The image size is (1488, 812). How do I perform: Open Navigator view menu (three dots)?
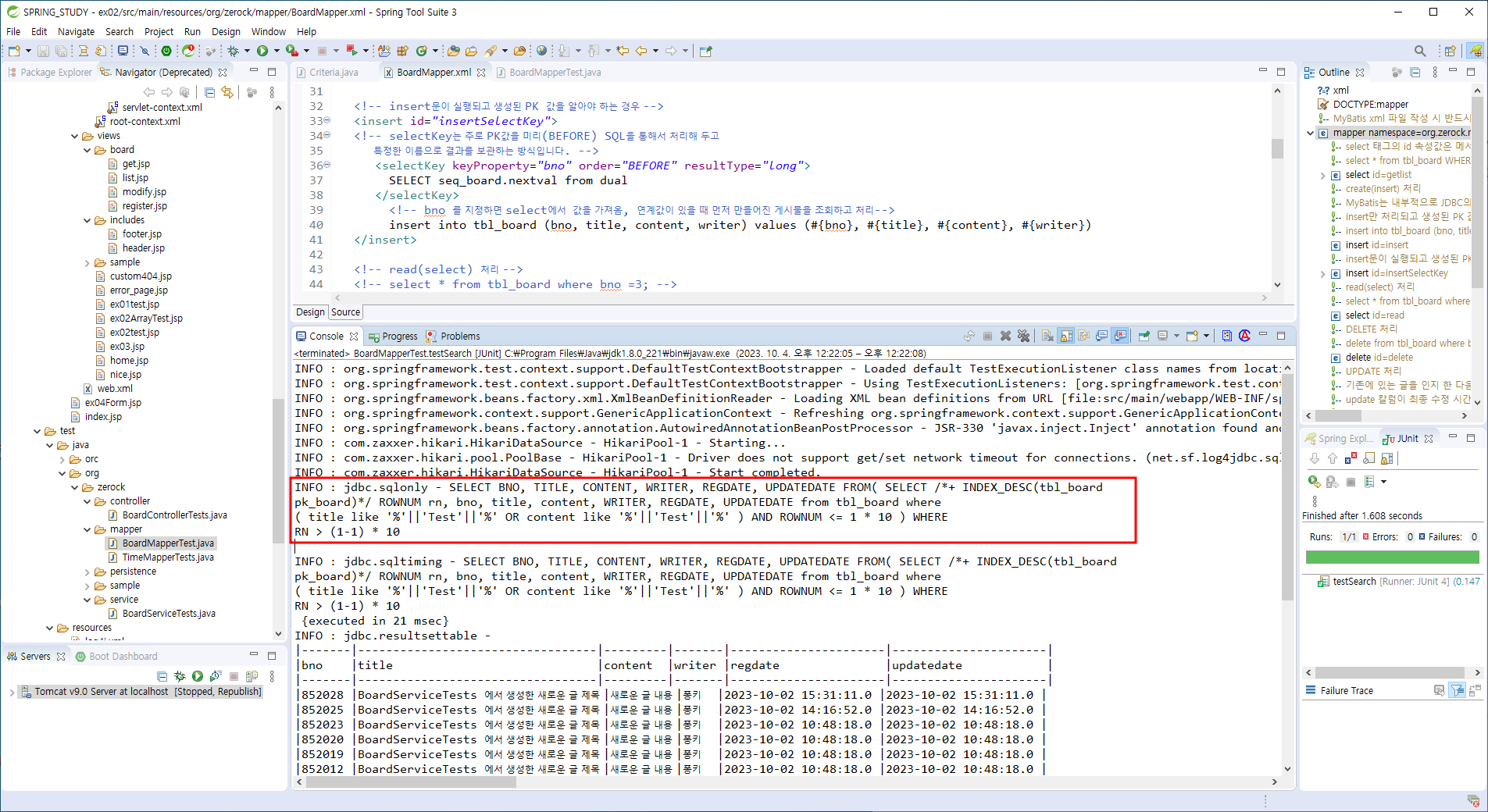coord(272,92)
